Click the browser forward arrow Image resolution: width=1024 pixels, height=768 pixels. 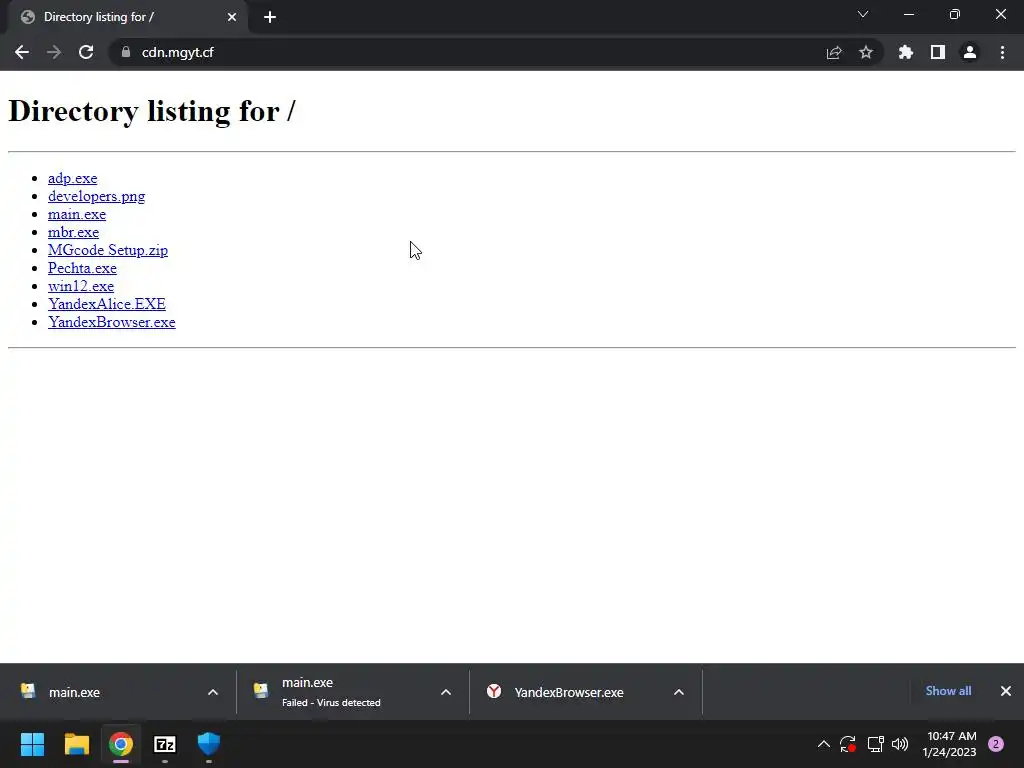pos(54,52)
